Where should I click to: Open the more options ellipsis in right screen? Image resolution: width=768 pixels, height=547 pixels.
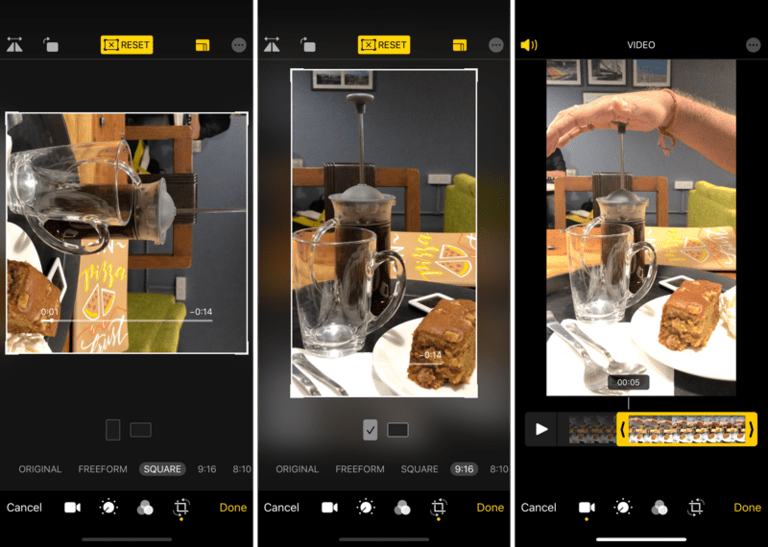click(x=753, y=45)
